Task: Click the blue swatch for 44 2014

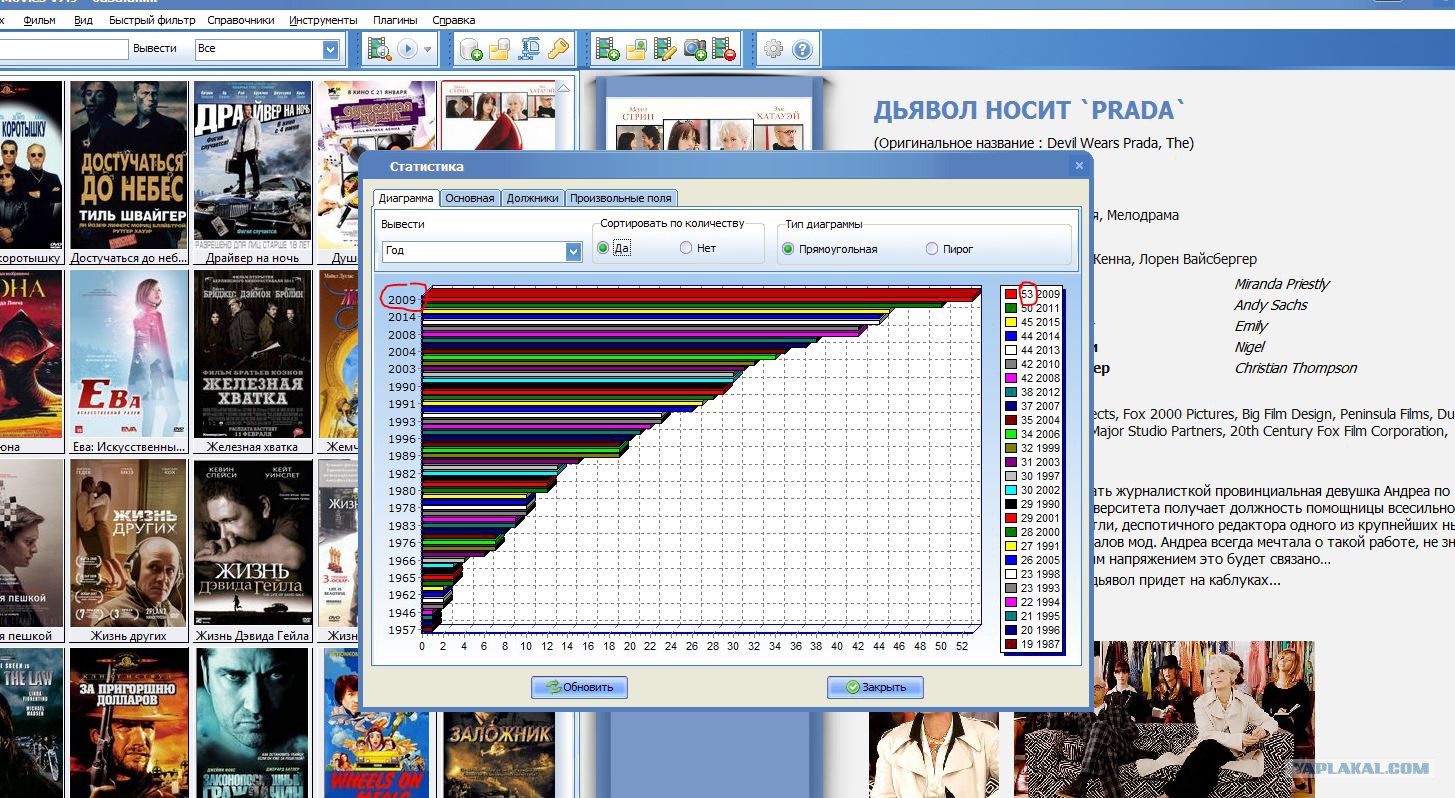Action: pos(1011,336)
